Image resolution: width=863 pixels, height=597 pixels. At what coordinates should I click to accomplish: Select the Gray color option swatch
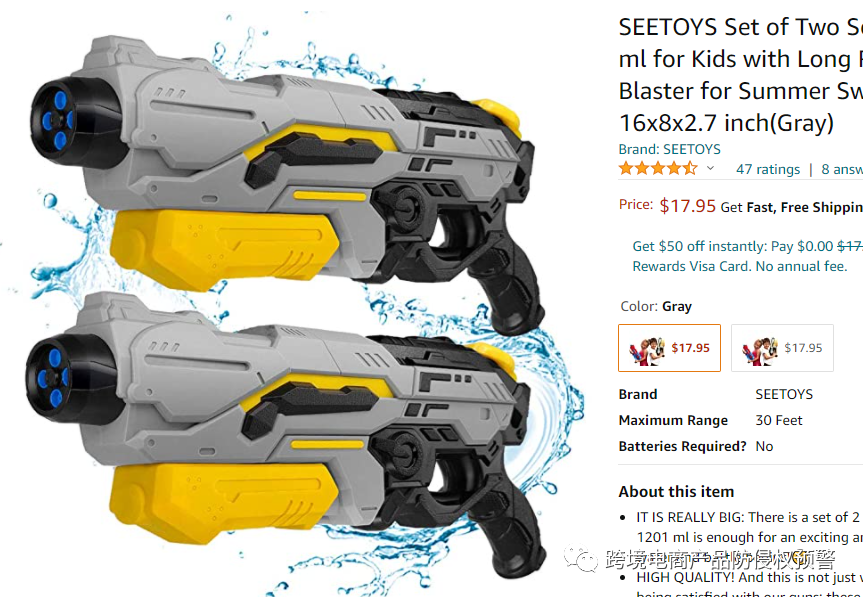click(x=669, y=348)
